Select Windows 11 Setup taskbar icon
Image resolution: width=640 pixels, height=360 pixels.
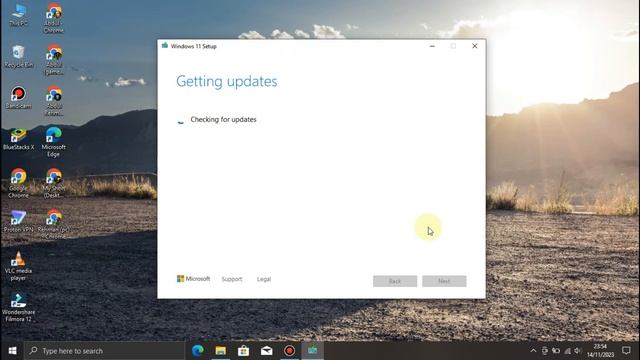(x=313, y=351)
